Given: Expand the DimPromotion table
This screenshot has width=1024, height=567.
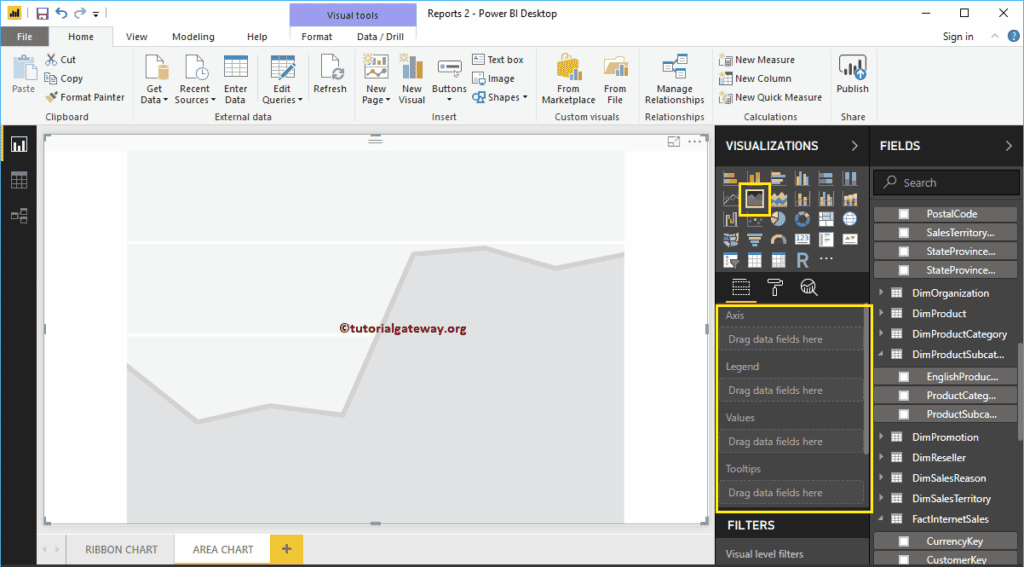Looking at the screenshot, I should (x=881, y=437).
